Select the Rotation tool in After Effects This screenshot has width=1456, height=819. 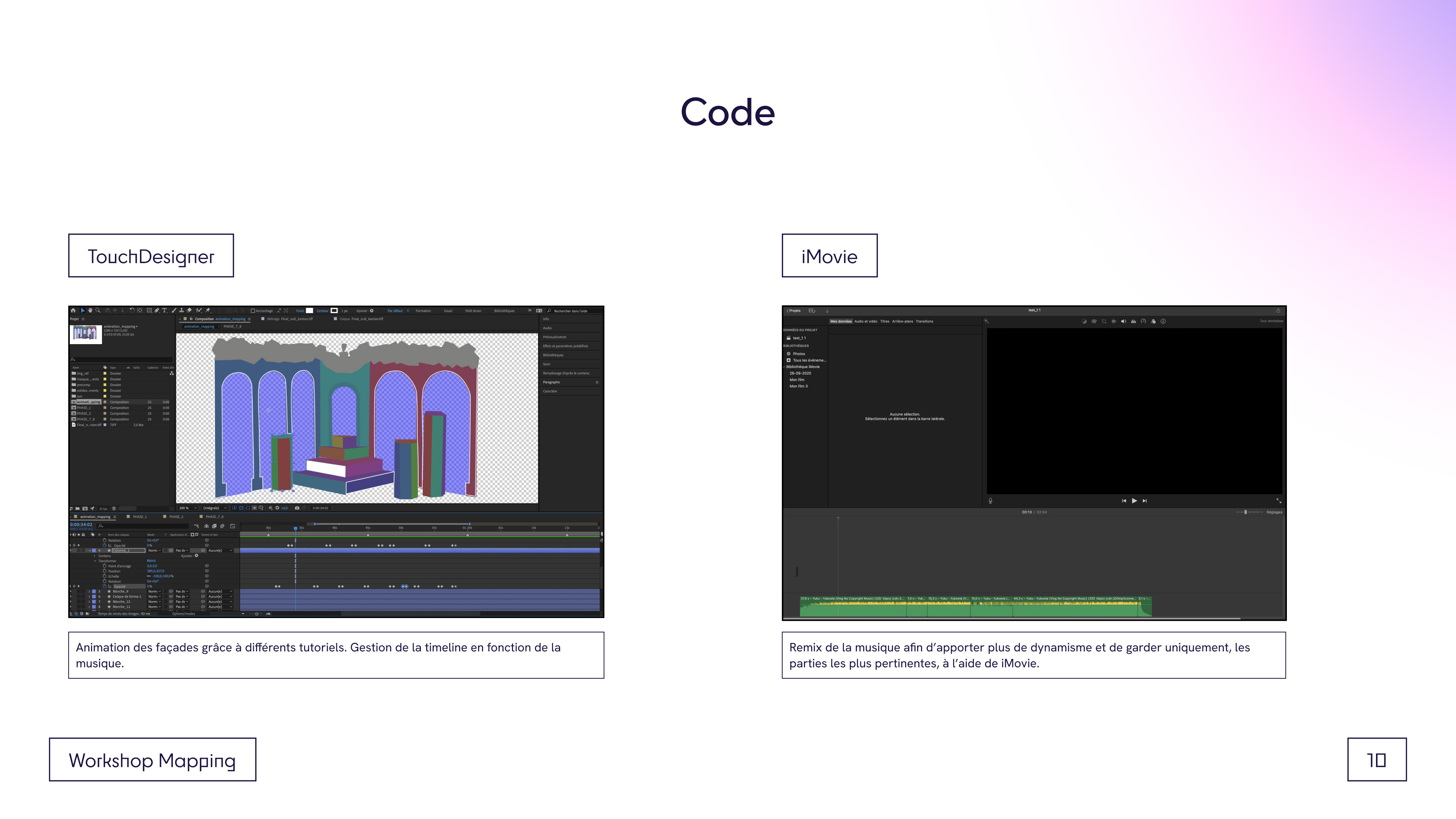pos(132,310)
